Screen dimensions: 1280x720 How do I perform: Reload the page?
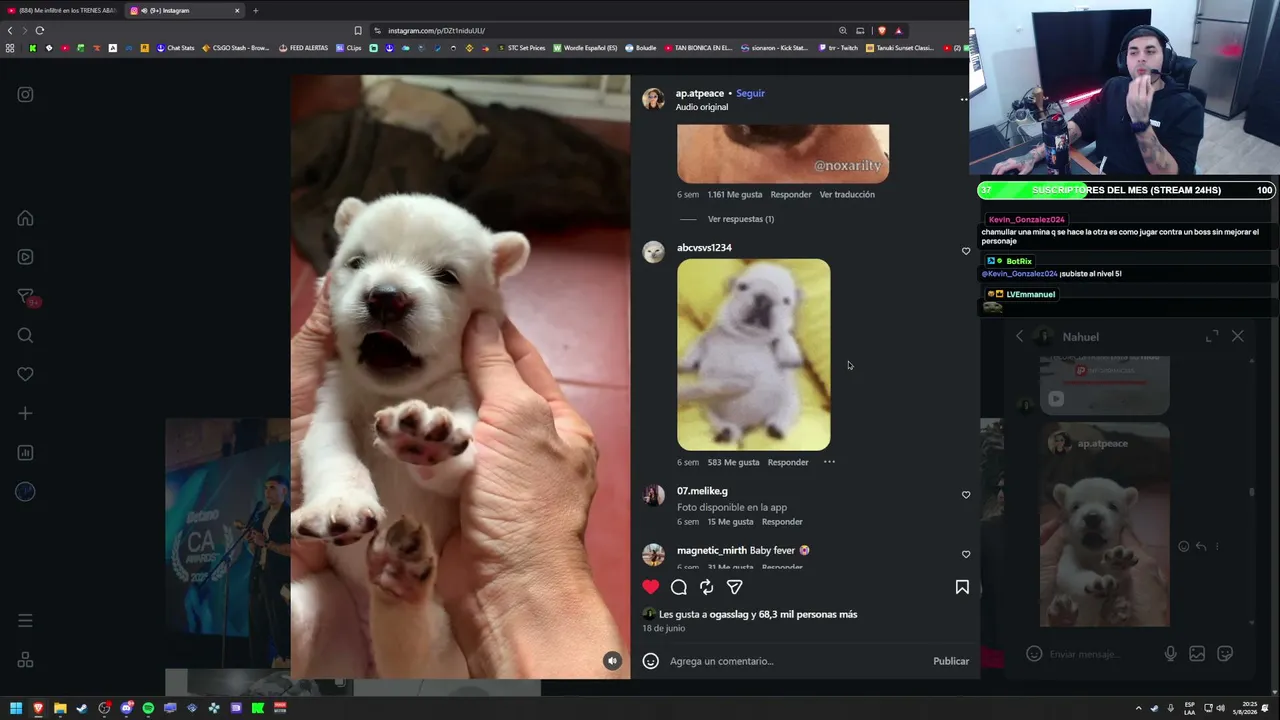point(40,30)
